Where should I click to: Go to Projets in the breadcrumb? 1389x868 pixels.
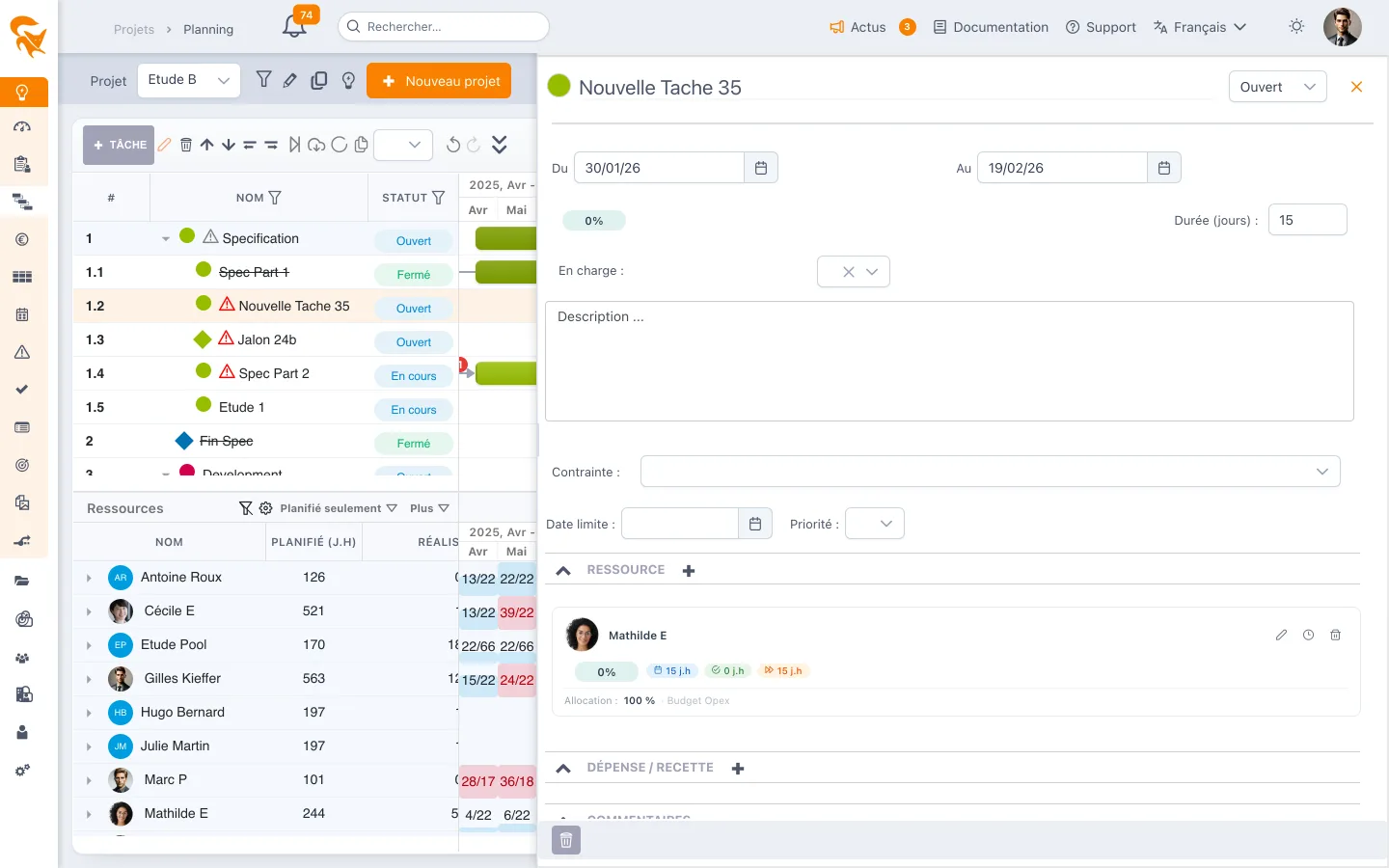[x=134, y=29]
